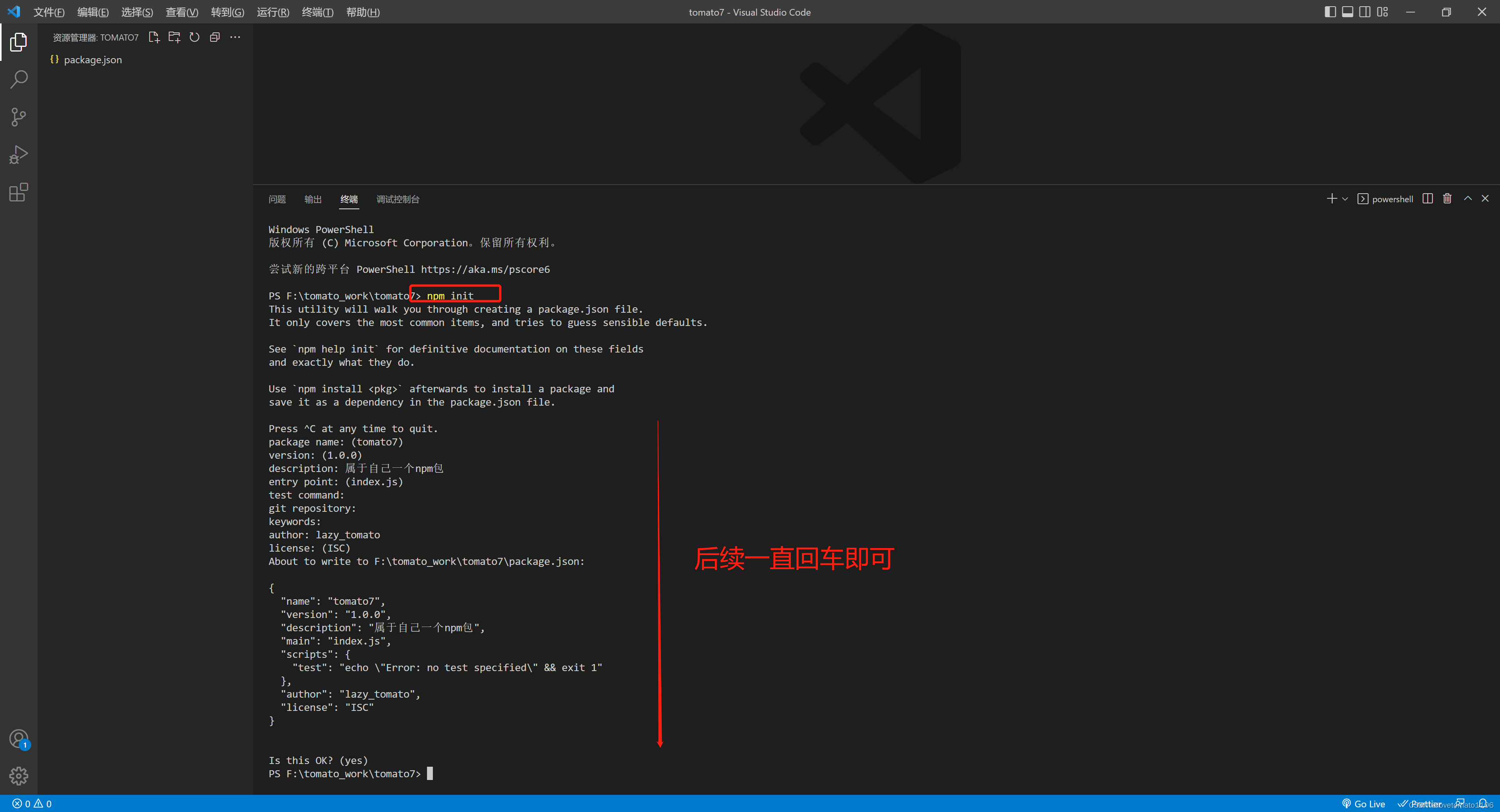Kill the terminal with trash icon
This screenshot has width=1500, height=812.
(x=1447, y=198)
